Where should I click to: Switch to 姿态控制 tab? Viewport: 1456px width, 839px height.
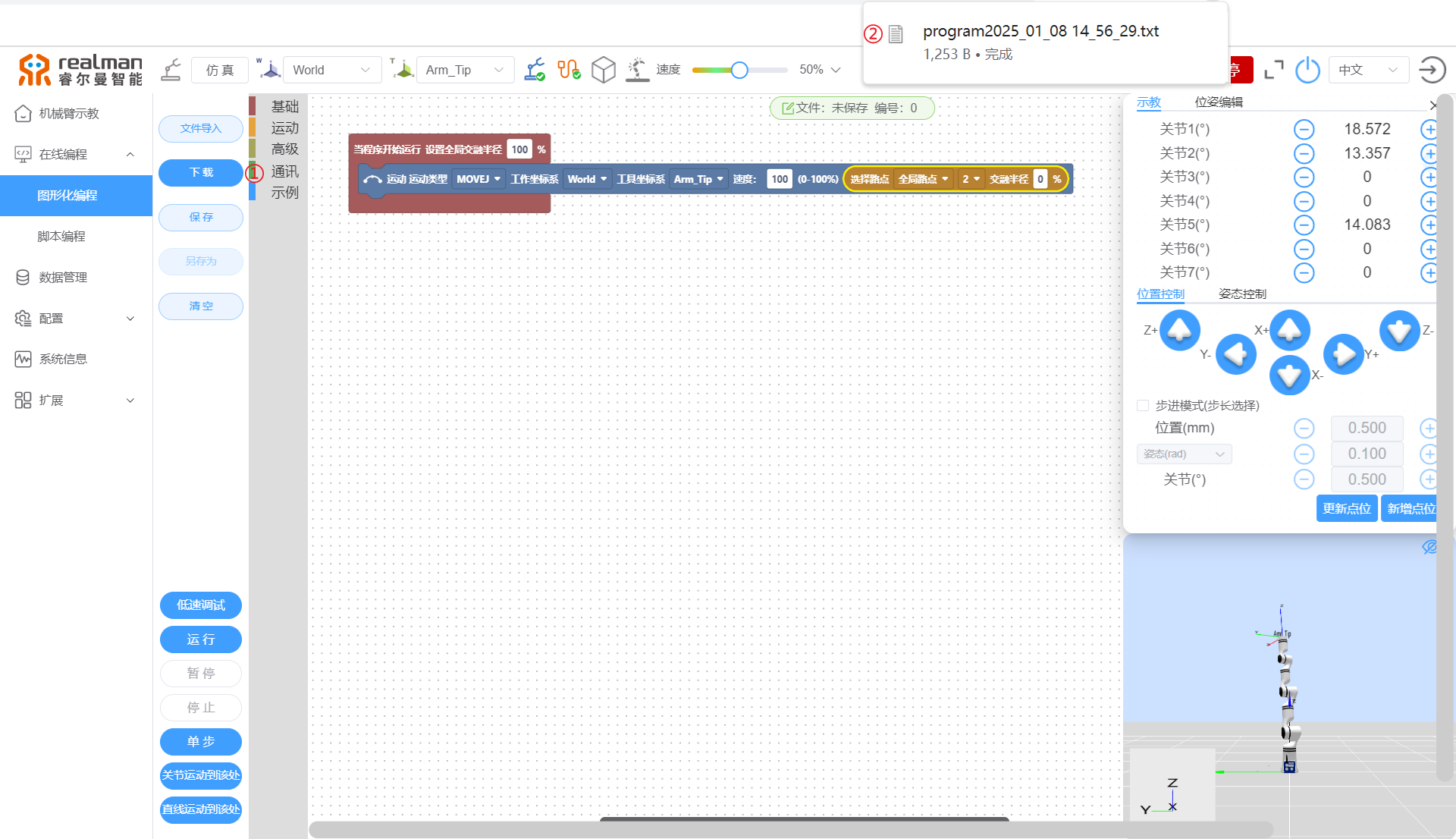pos(1242,294)
